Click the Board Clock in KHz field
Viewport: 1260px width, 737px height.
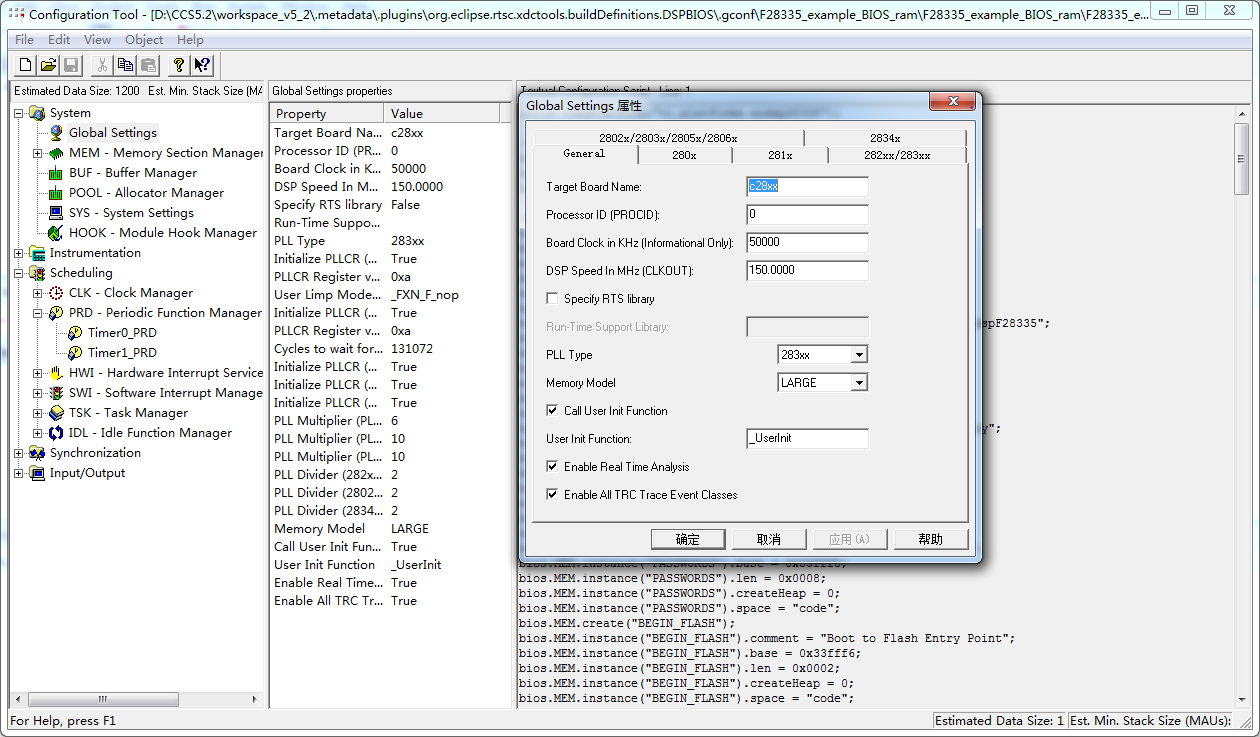(807, 243)
